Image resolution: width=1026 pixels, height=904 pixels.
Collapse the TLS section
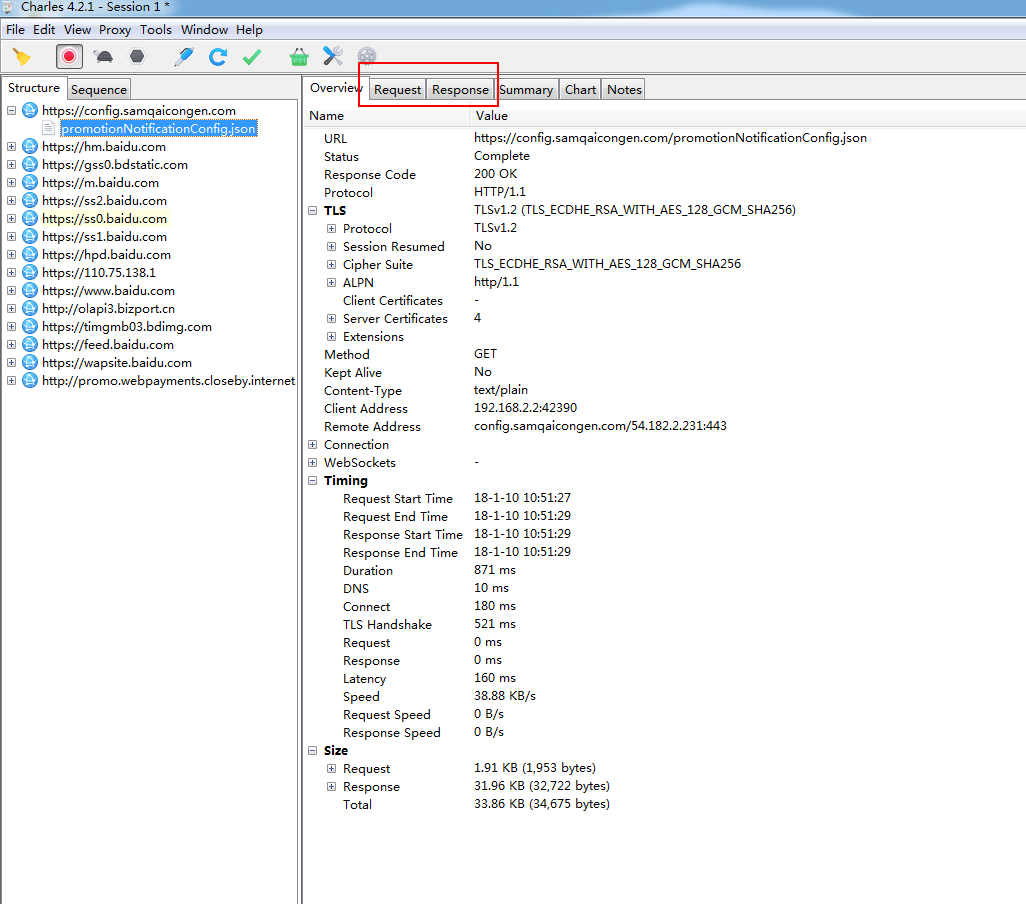tap(313, 211)
